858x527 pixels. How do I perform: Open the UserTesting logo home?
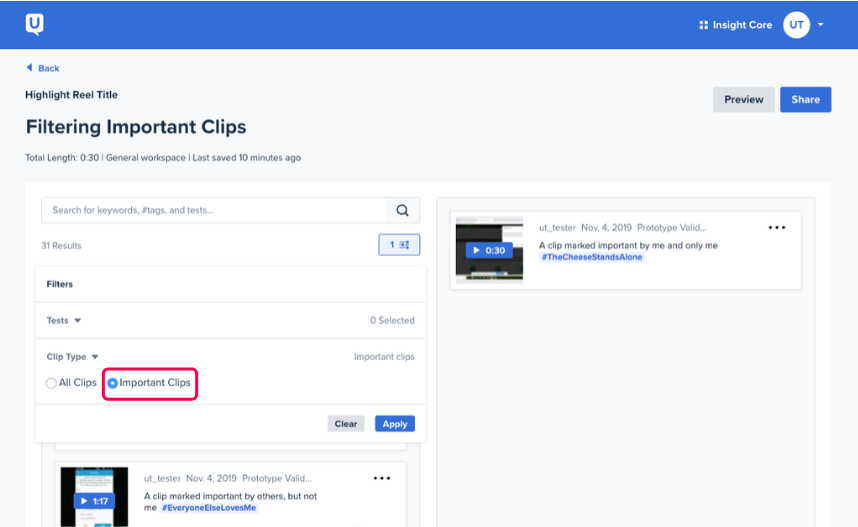(34, 25)
